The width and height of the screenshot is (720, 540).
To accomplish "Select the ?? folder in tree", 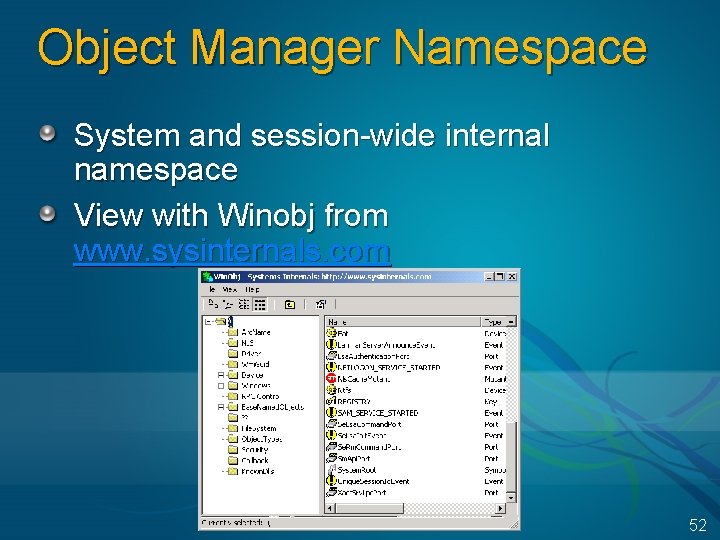I will (245, 417).
